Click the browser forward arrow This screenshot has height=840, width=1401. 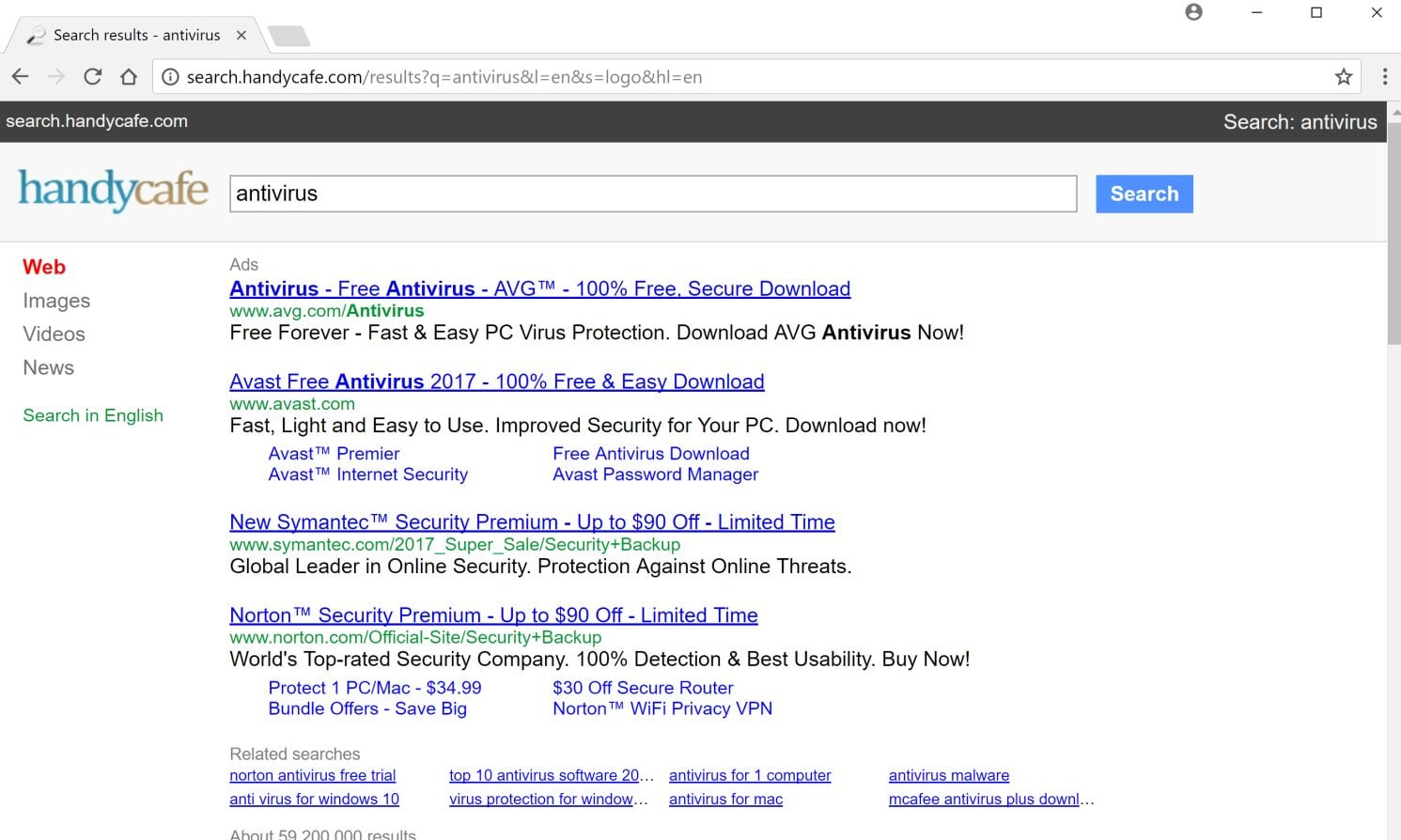point(56,77)
